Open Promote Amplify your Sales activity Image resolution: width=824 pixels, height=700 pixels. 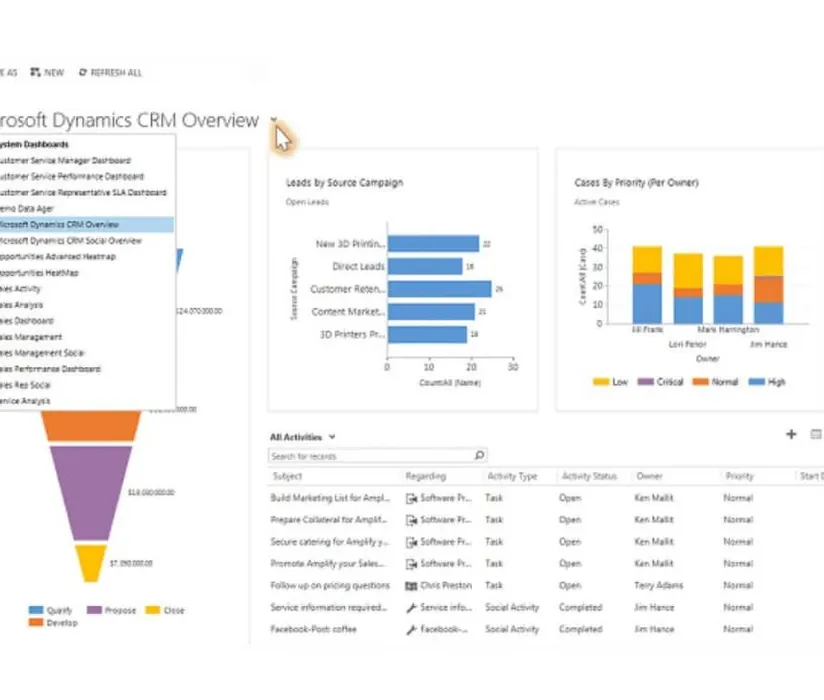(328, 563)
